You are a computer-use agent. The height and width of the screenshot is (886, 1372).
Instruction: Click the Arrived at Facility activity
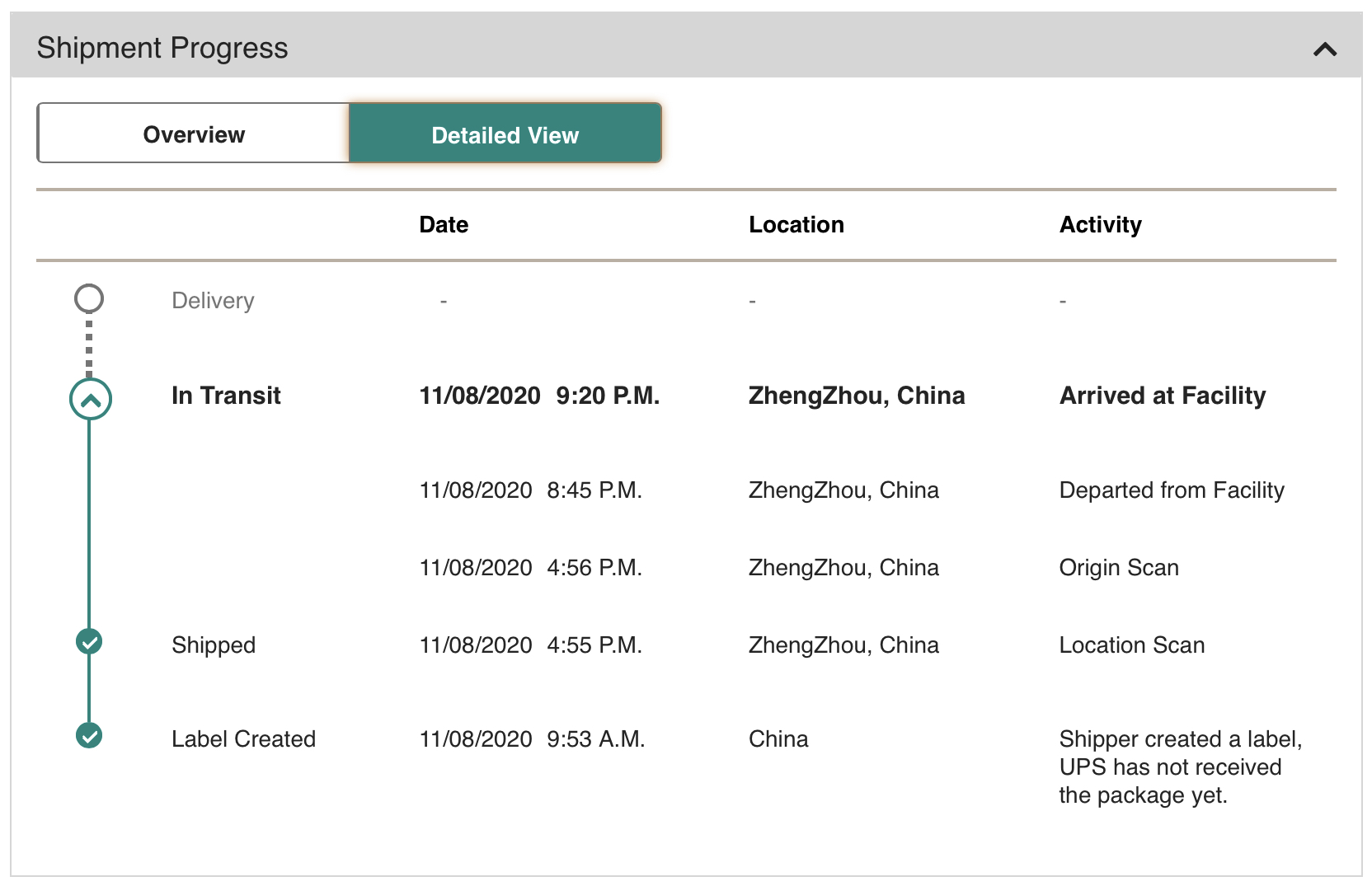point(1162,396)
